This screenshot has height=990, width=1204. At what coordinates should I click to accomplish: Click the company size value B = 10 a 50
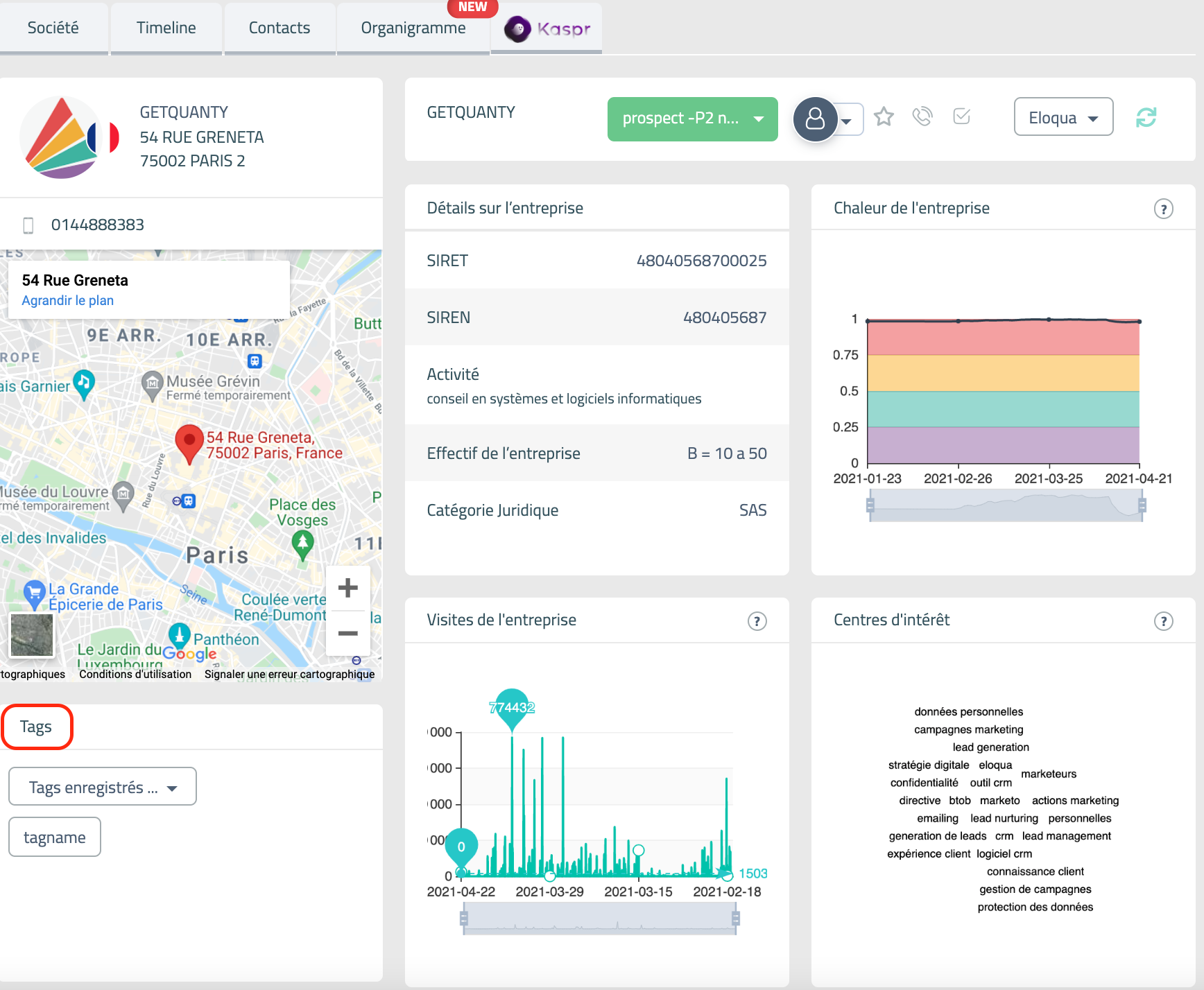tap(727, 453)
